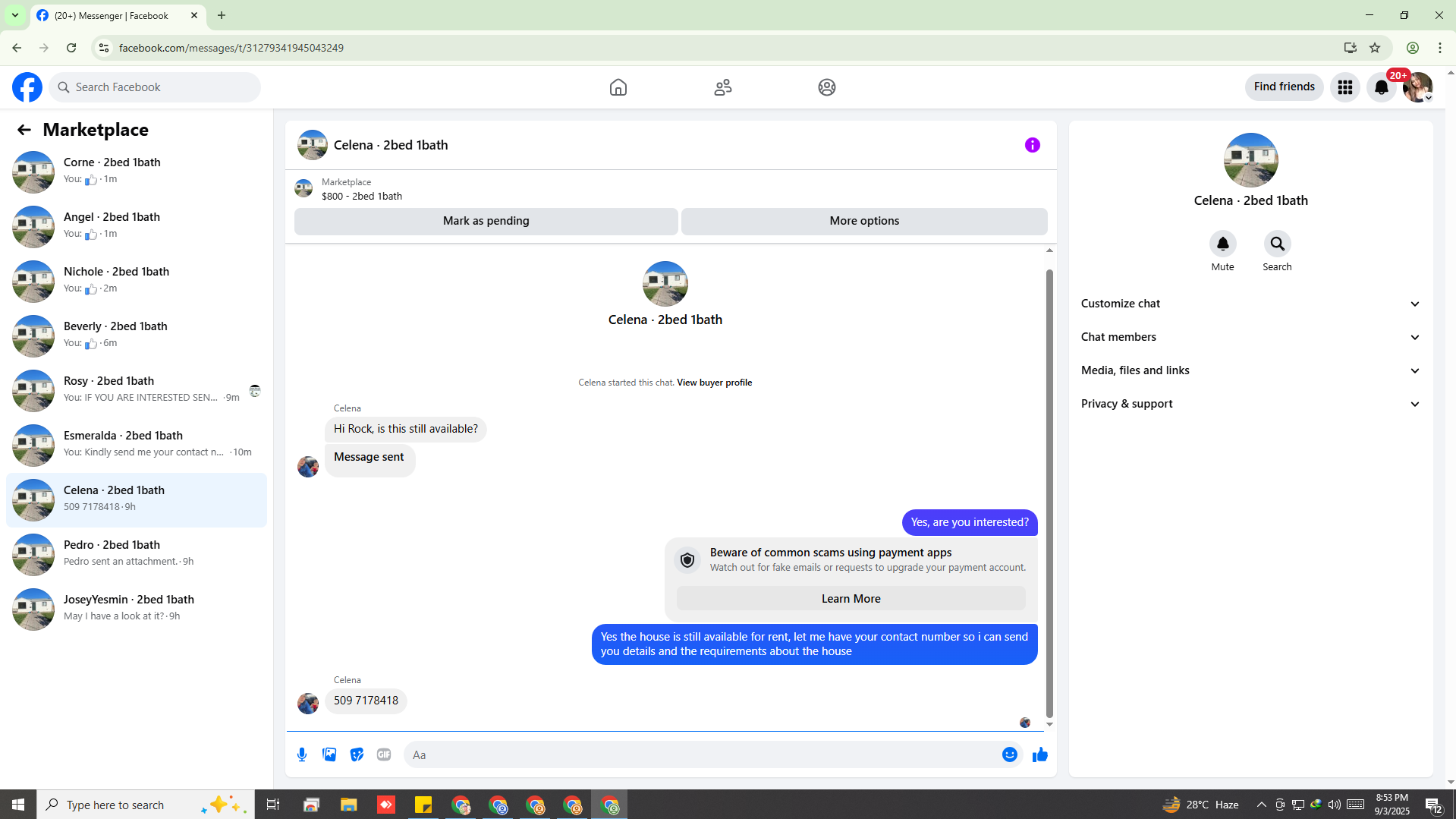Image resolution: width=1456 pixels, height=819 pixels.
Task: Attach a photo using image icon
Action: click(x=329, y=754)
